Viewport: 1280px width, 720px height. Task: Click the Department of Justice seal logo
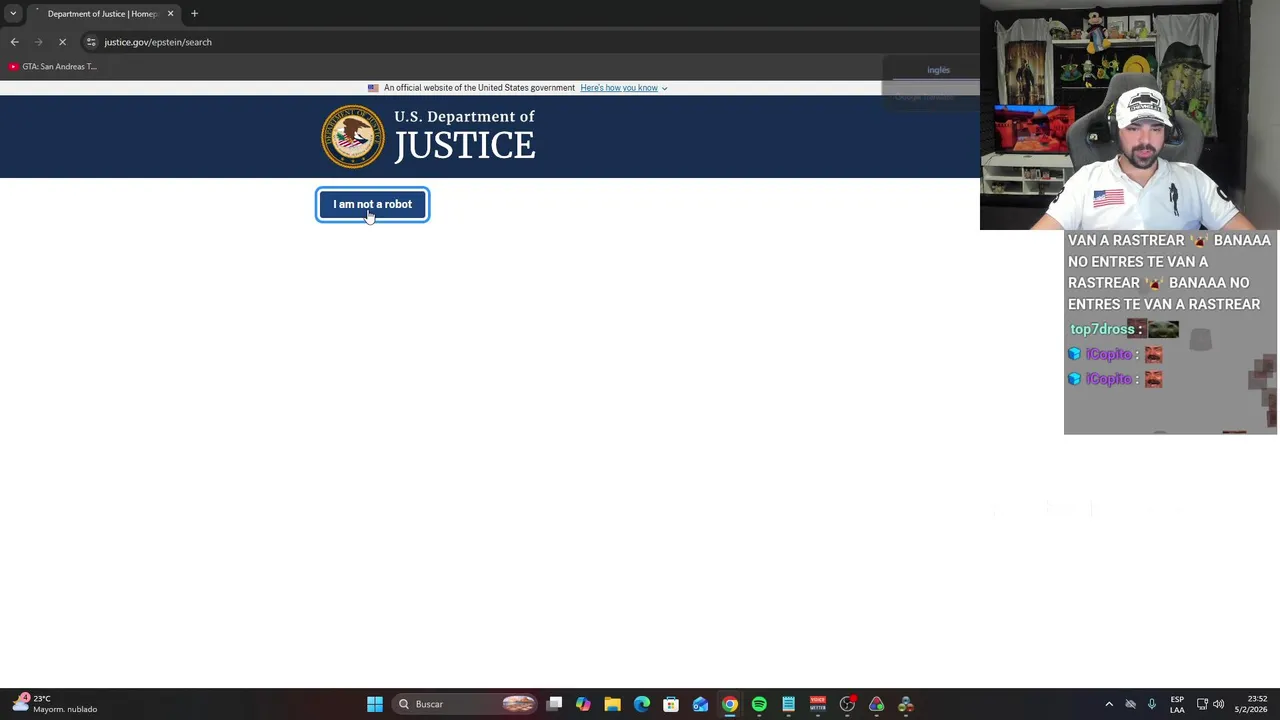pyautogui.click(x=352, y=137)
